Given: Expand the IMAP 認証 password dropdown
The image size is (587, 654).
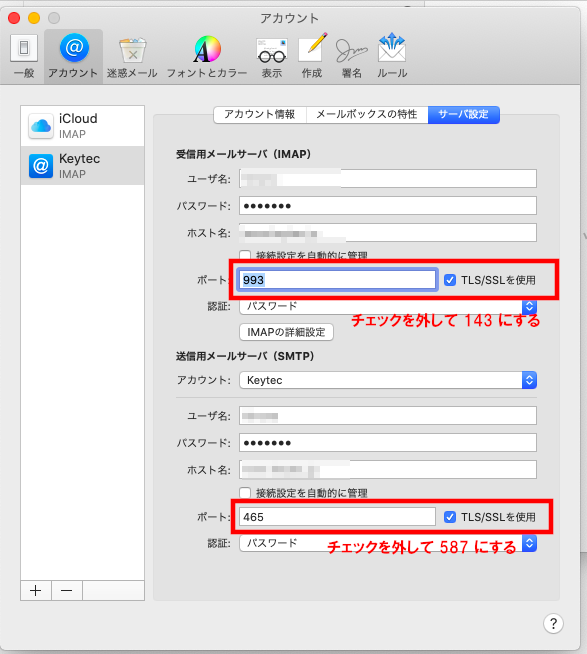Looking at the screenshot, I should 529,307.
